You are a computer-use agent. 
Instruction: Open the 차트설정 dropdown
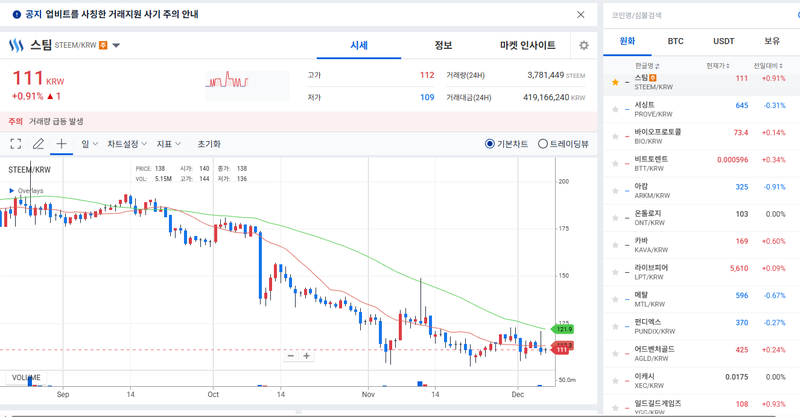126,144
